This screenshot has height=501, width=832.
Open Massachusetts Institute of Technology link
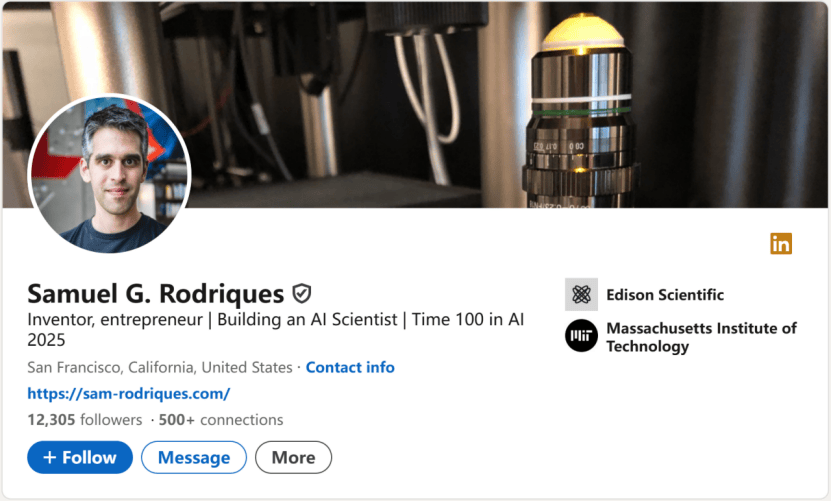pos(701,337)
